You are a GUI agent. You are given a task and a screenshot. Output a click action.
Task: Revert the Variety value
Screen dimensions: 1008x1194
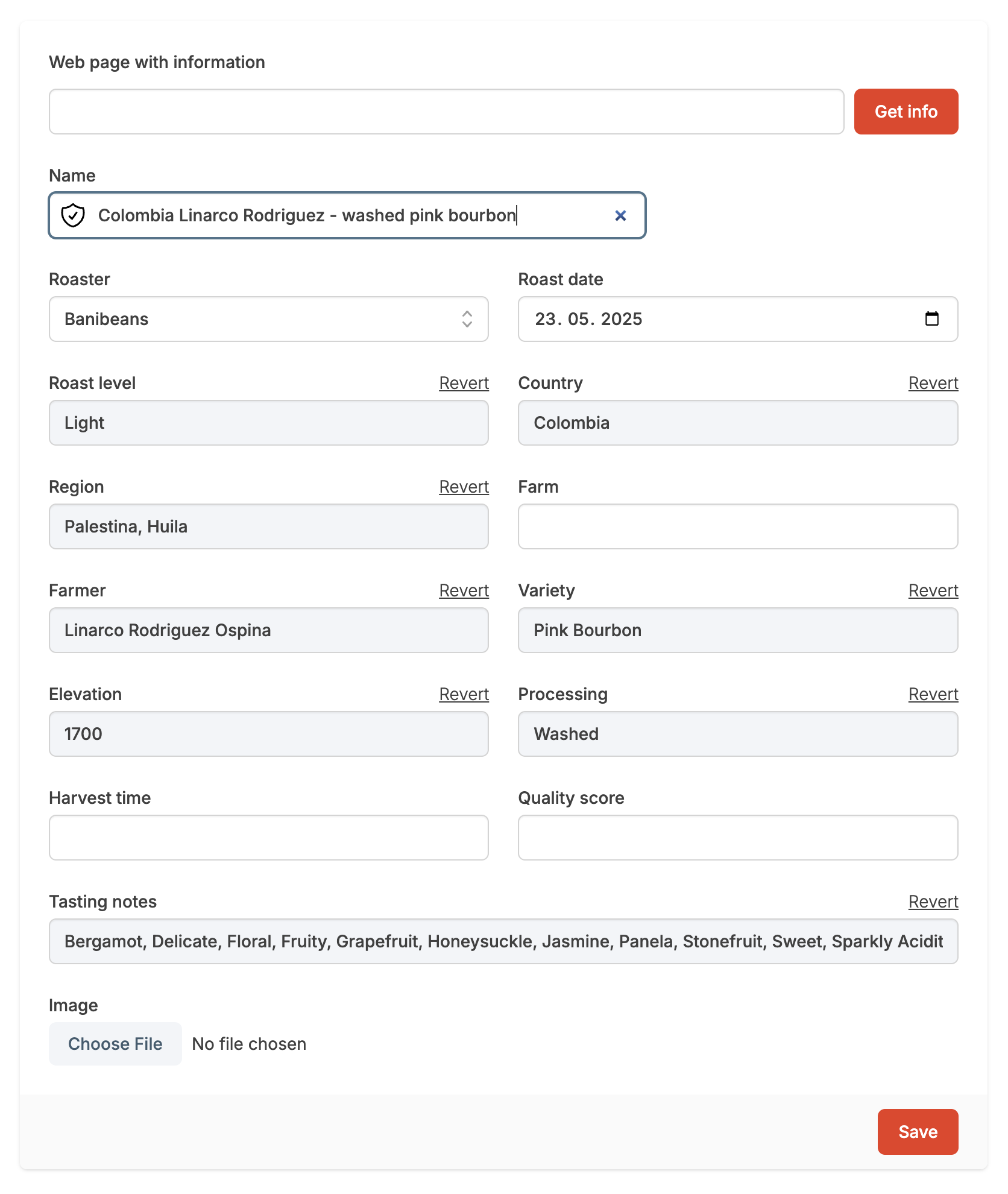[x=933, y=590]
